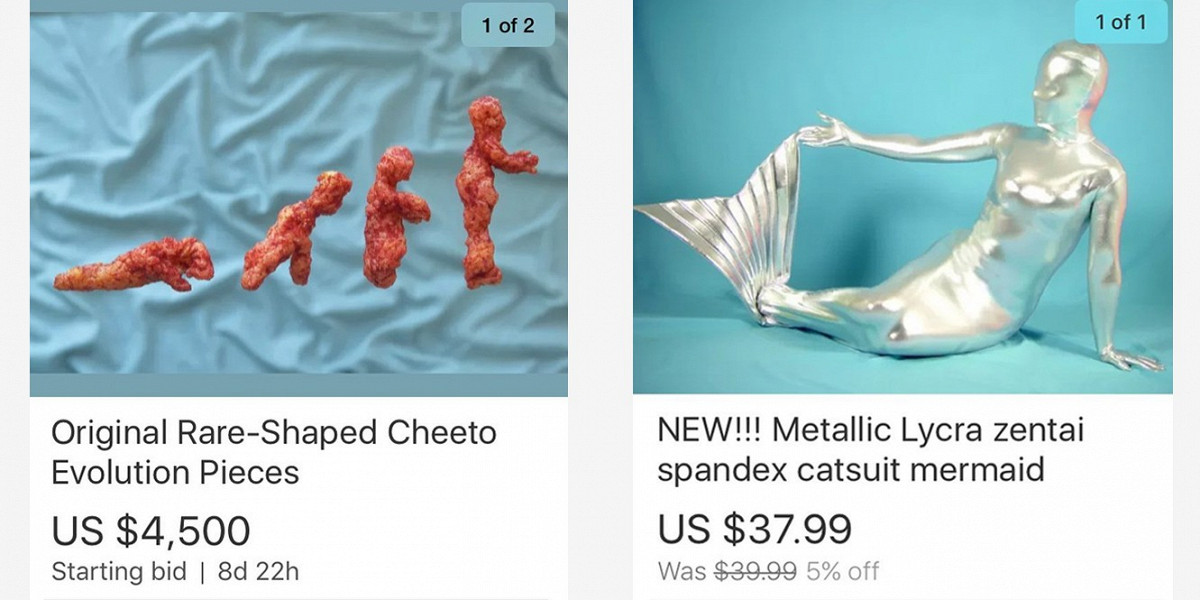
Task: Click the crawling Cheeto figure in photo
Action: coord(134,266)
